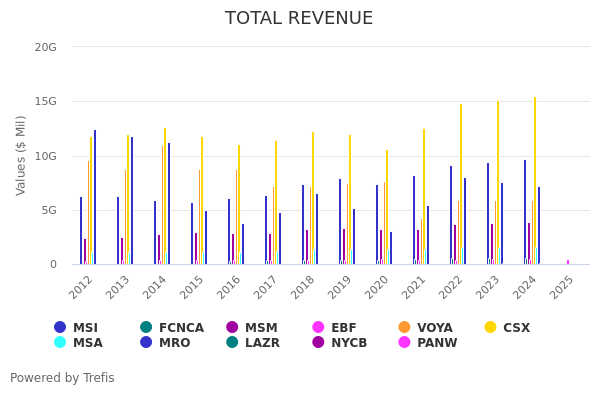Click the 2018 x-axis label
Viewport: 600px width, 400px height.
point(305,287)
